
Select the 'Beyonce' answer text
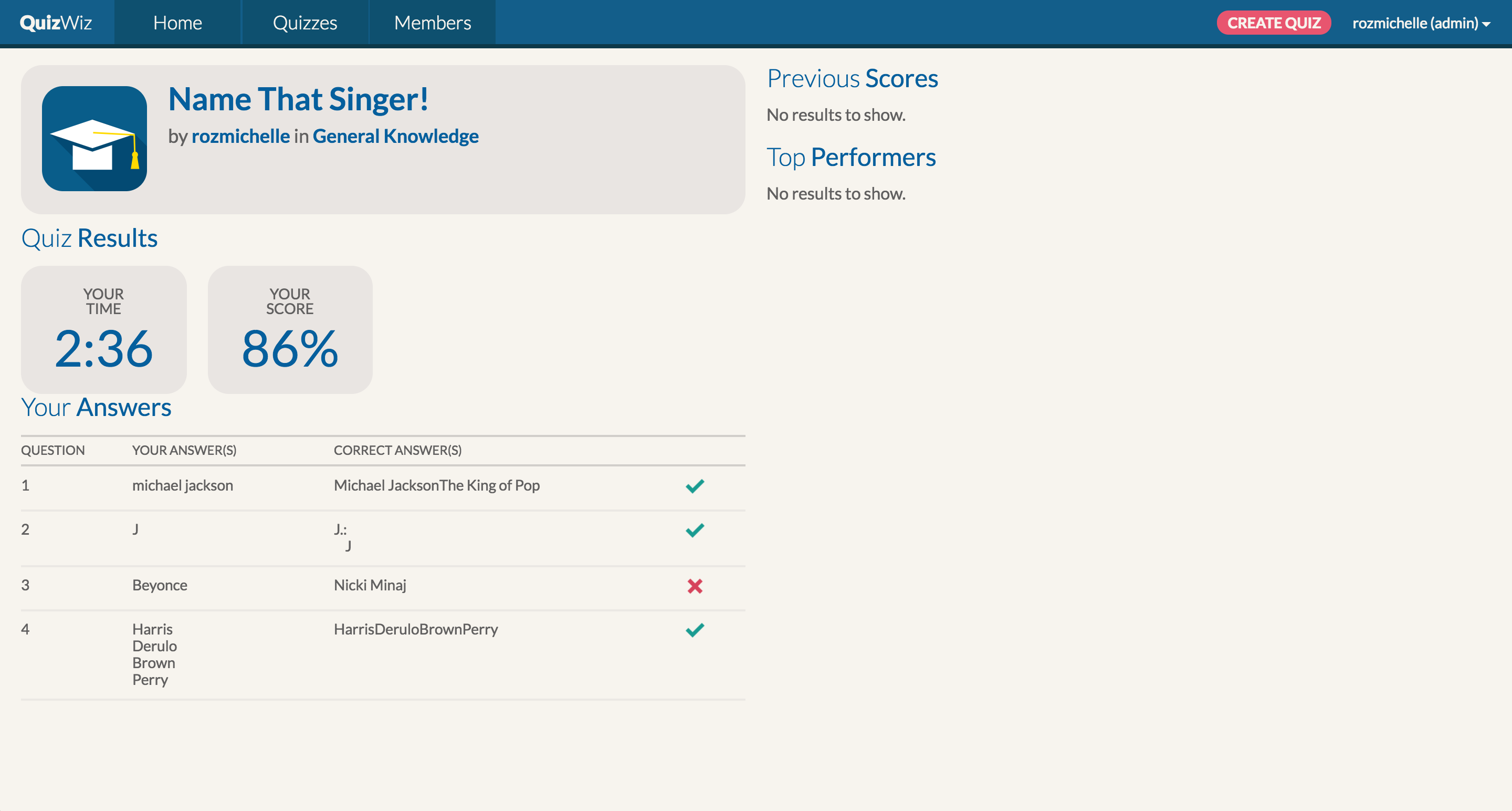[x=160, y=586]
